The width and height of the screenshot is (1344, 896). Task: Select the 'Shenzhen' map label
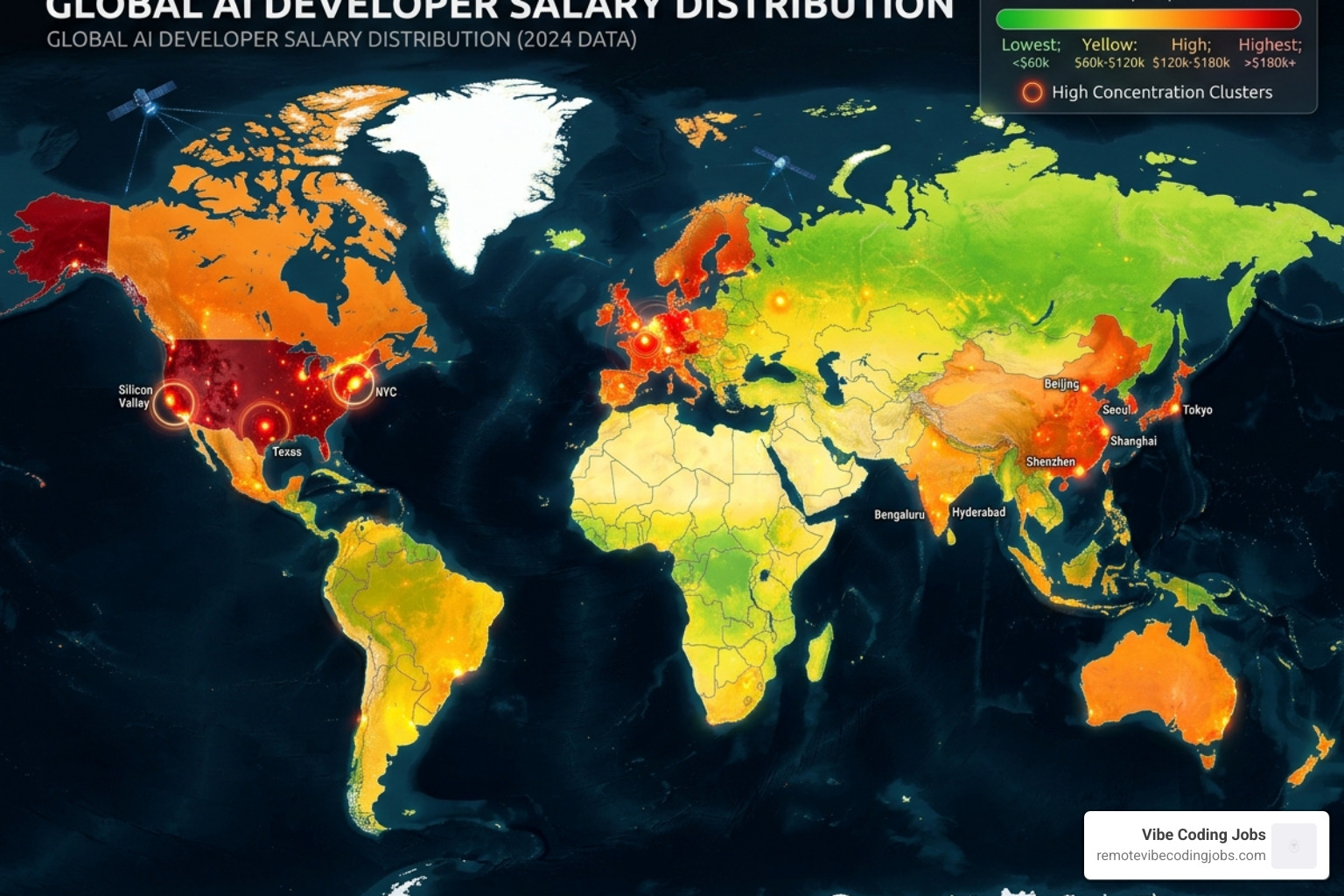(x=1050, y=462)
